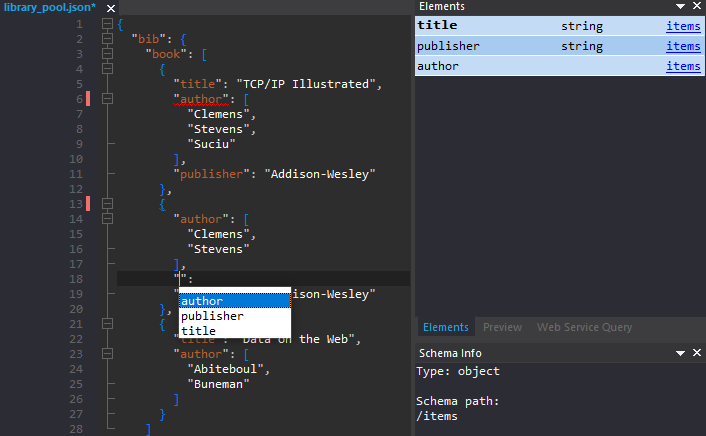Open the items link in publisher row
The image size is (706, 436).
(x=683, y=46)
